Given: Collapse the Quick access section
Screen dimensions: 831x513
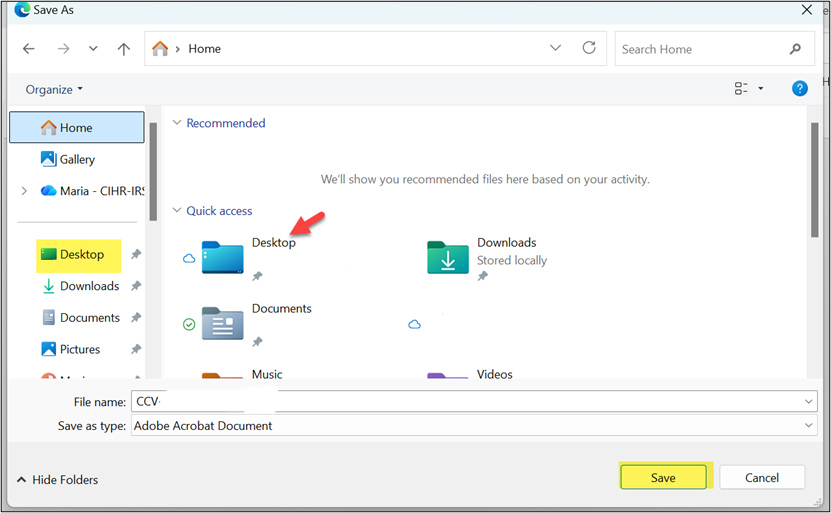Looking at the screenshot, I should click(x=177, y=211).
